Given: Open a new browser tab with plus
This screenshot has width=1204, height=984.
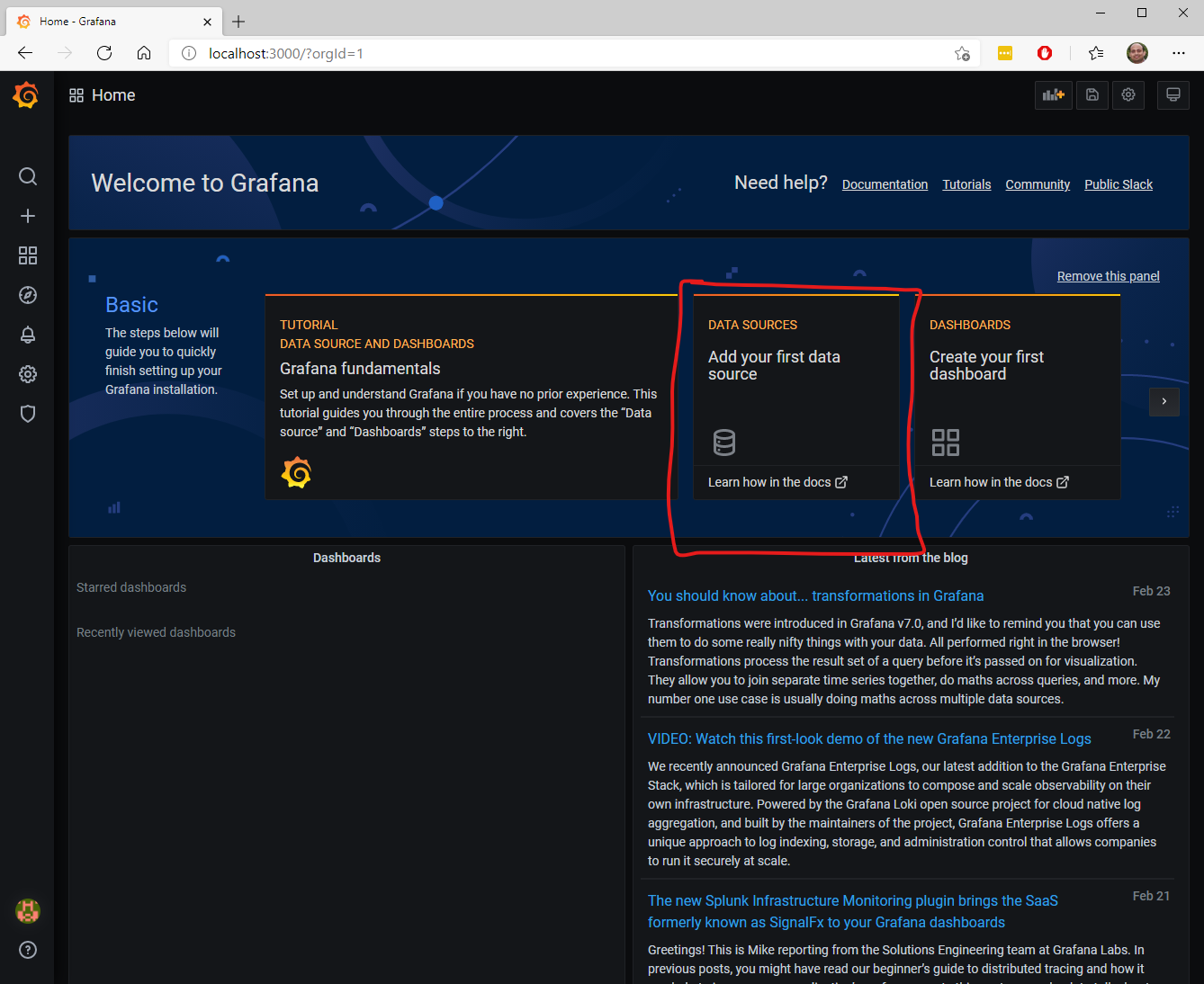Looking at the screenshot, I should point(238,22).
